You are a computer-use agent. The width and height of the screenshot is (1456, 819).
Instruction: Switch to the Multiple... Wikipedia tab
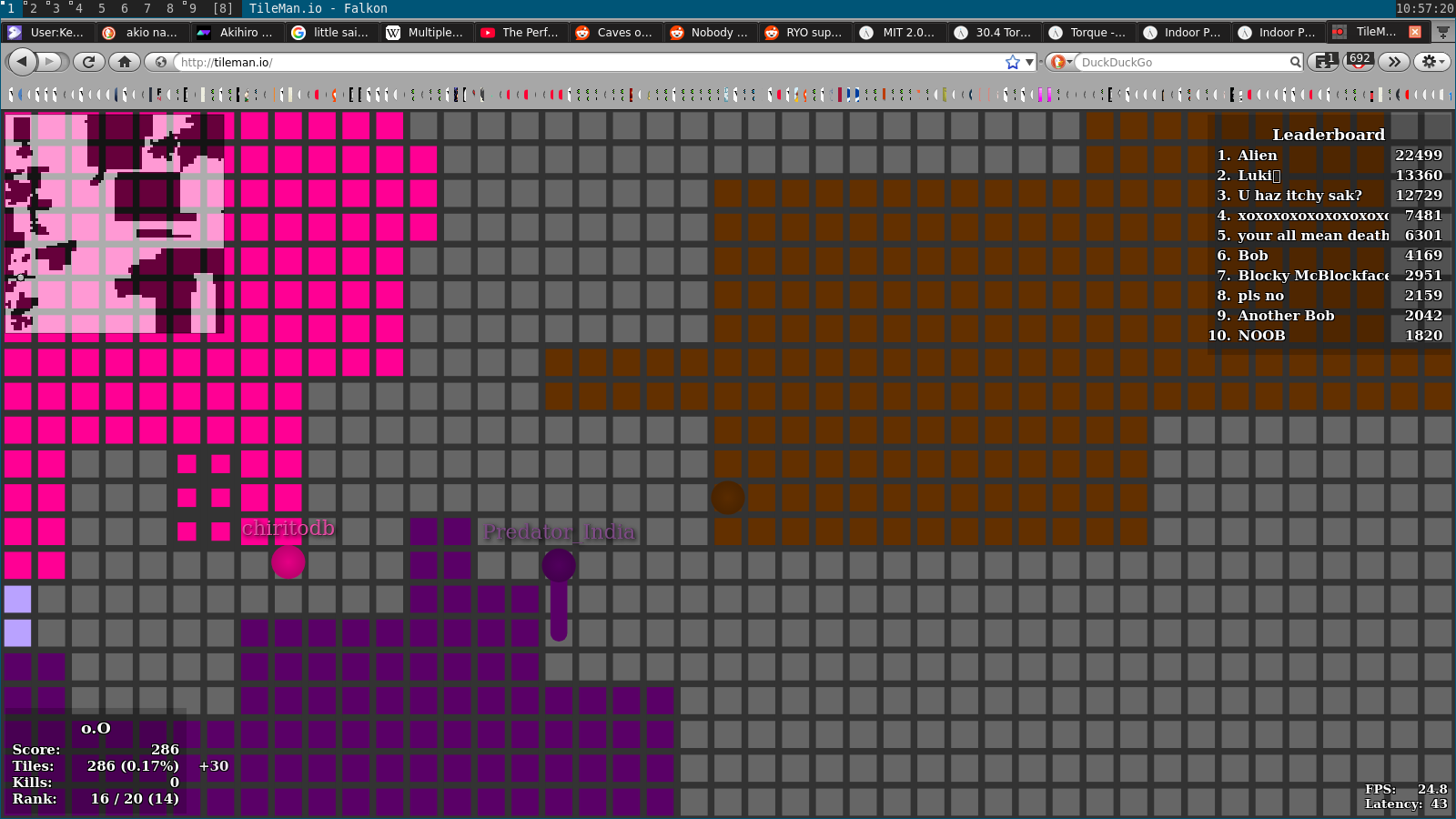pyautogui.click(x=425, y=32)
